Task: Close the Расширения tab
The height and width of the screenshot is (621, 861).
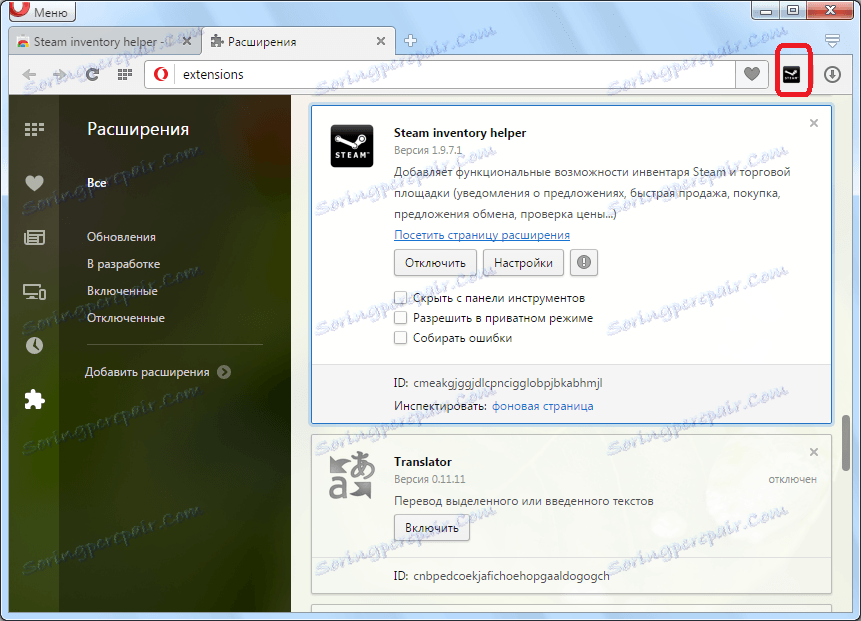Action: click(x=381, y=41)
